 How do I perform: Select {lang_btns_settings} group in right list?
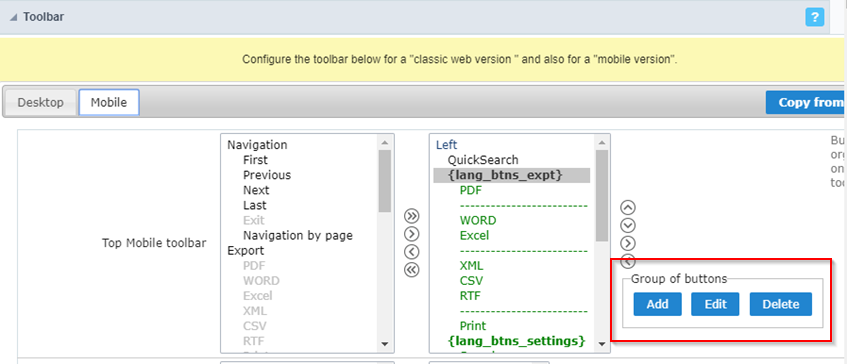click(517, 341)
